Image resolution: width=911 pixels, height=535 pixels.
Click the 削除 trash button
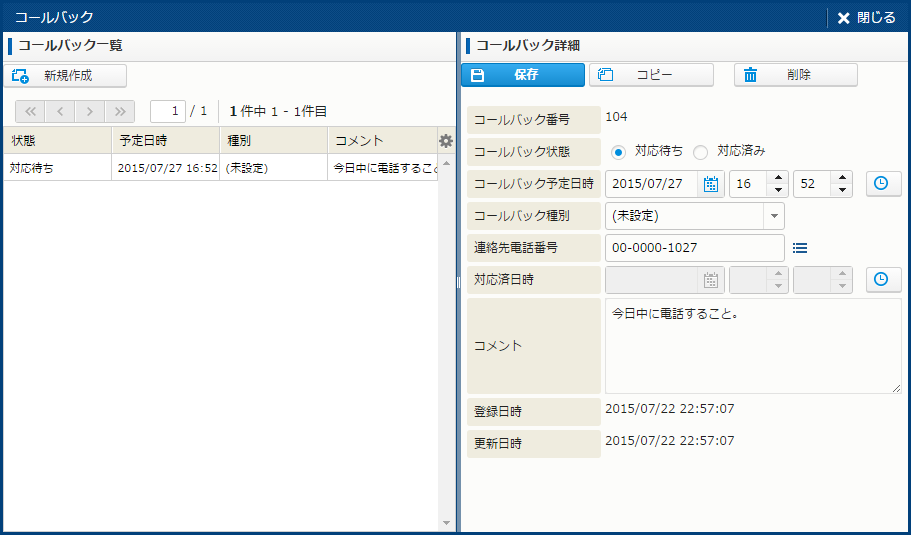pyautogui.click(x=795, y=75)
